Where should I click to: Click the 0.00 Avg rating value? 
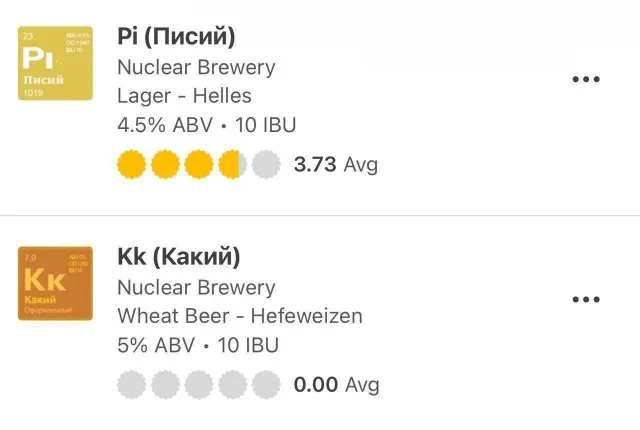[x=336, y=384]
